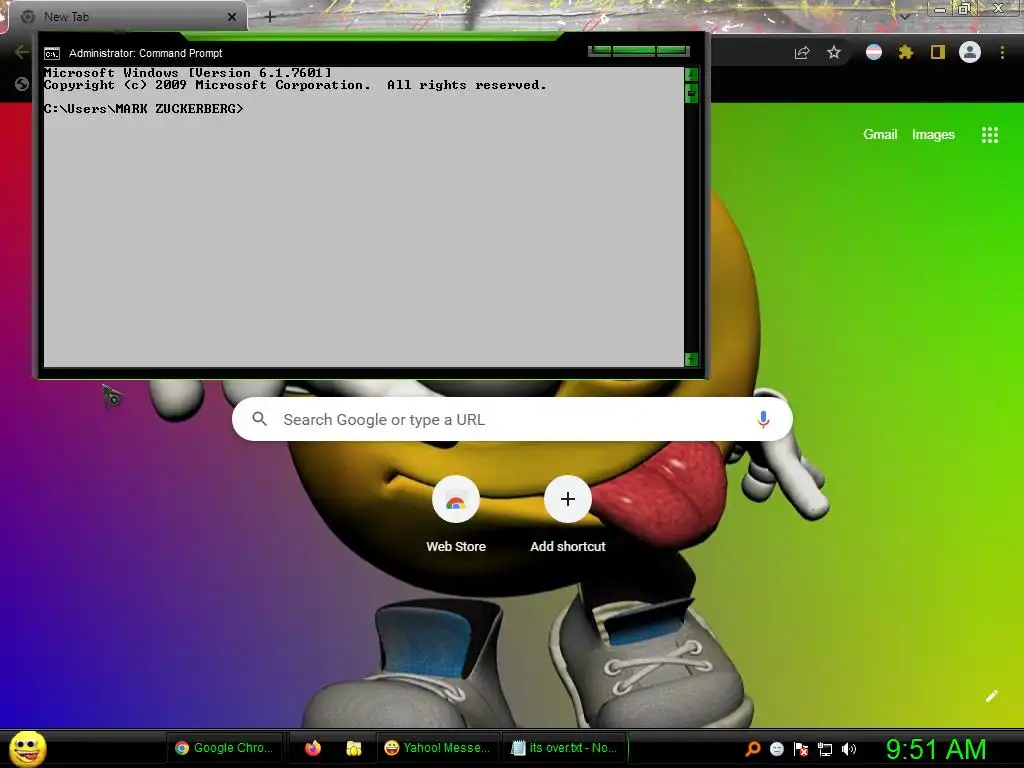Customize Chrome with the pencil icon

click(991, 696)
